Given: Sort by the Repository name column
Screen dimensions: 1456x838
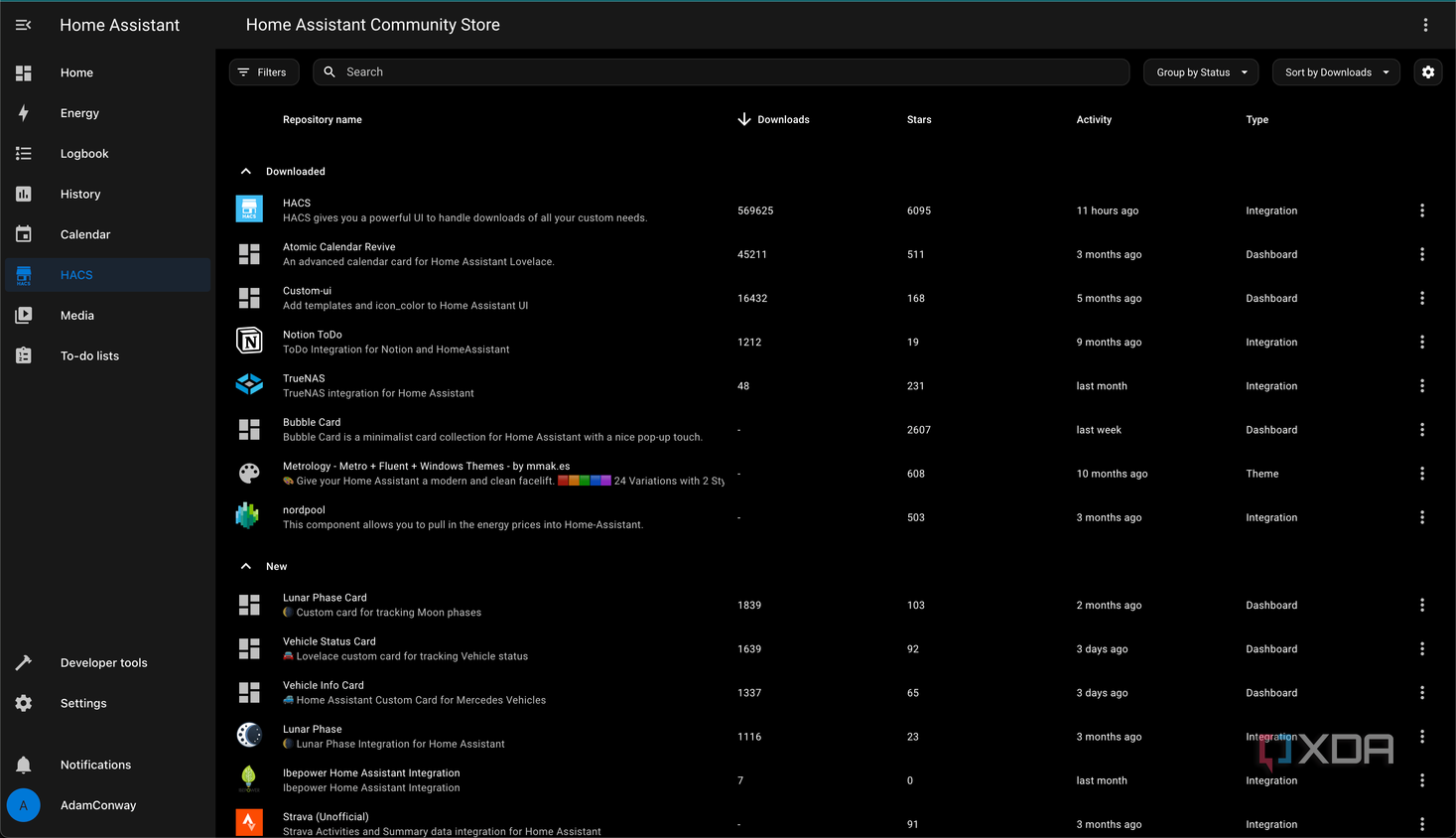Looking at the screenshot, I should (322, 120).
